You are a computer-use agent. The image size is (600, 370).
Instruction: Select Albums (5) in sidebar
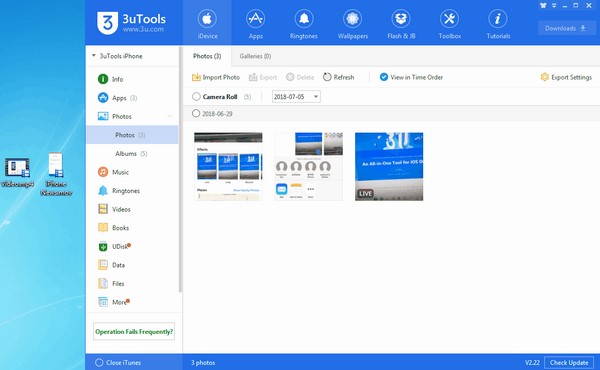[x=132, y=153]
